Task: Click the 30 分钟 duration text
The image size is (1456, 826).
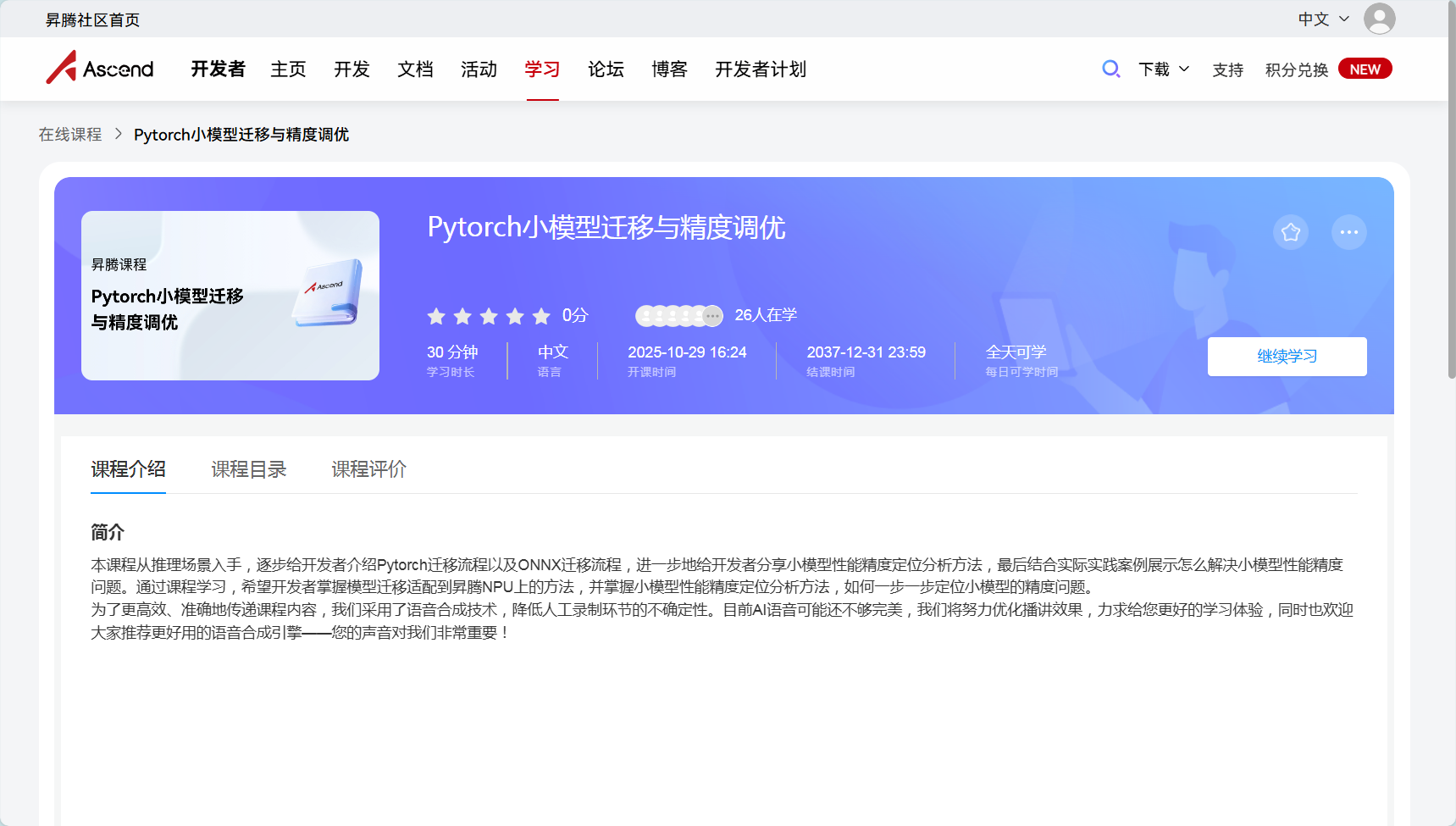Action: point(452,352)
